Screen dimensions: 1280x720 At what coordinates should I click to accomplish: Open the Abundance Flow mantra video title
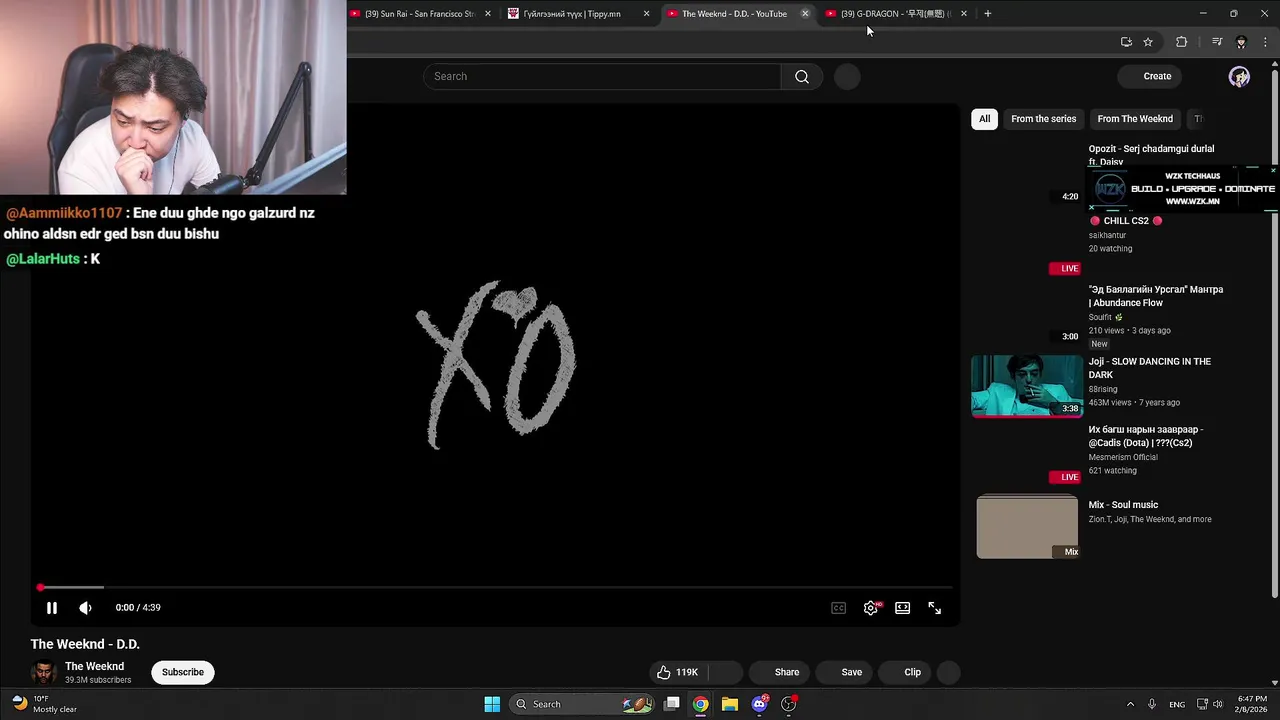pyautogui.click(x=1156, y=296)
